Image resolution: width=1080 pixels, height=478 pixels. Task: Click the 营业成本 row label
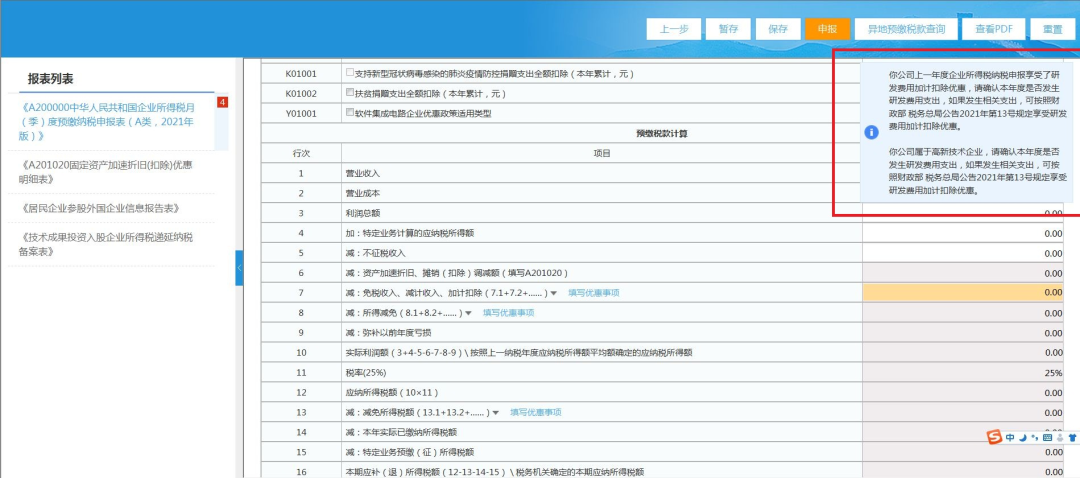362,194
